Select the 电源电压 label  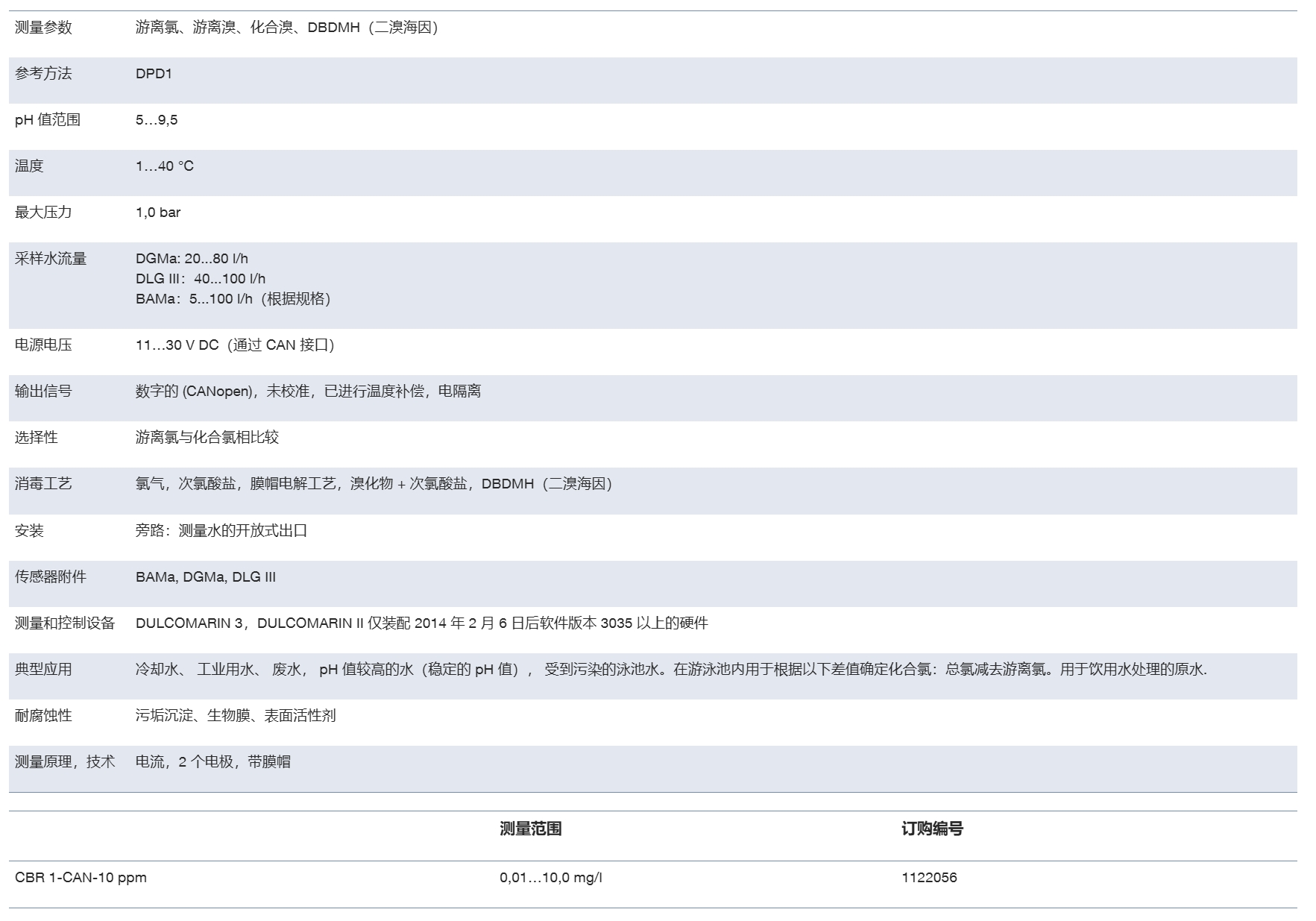[43, 345]
